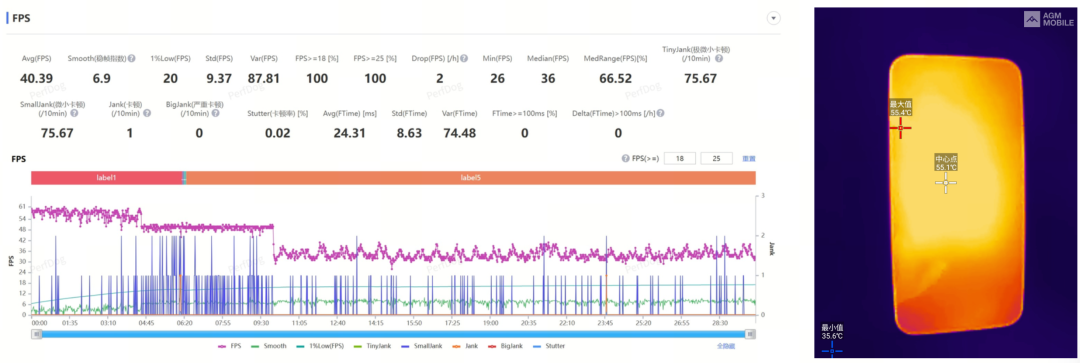1080x363 pixels.
Task: Click the 重置 reset link
Action: point(749,158)
